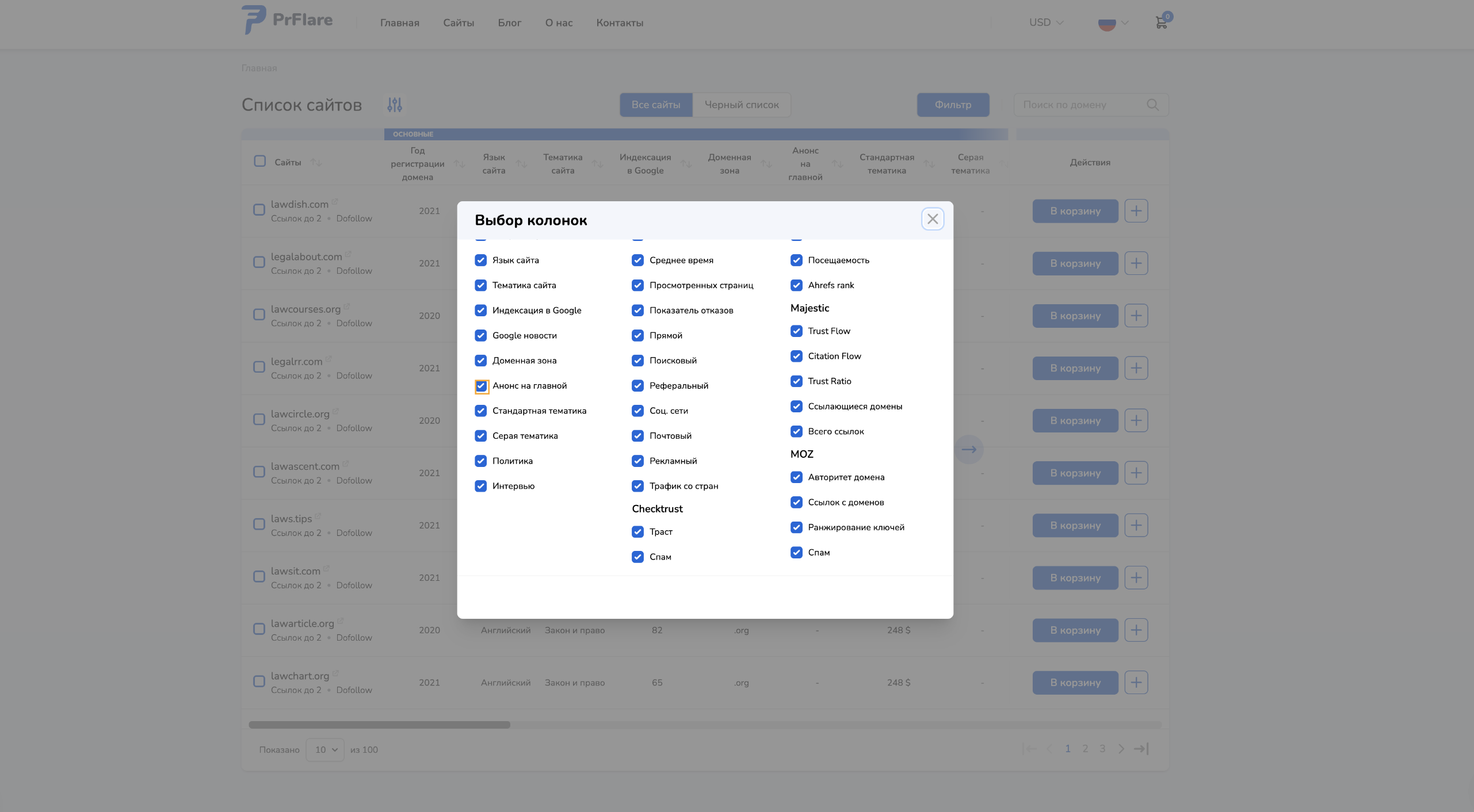Sort by Сайты column arrows
The height and width of the screenshot is (812, 1474).
tap(316, 163)
